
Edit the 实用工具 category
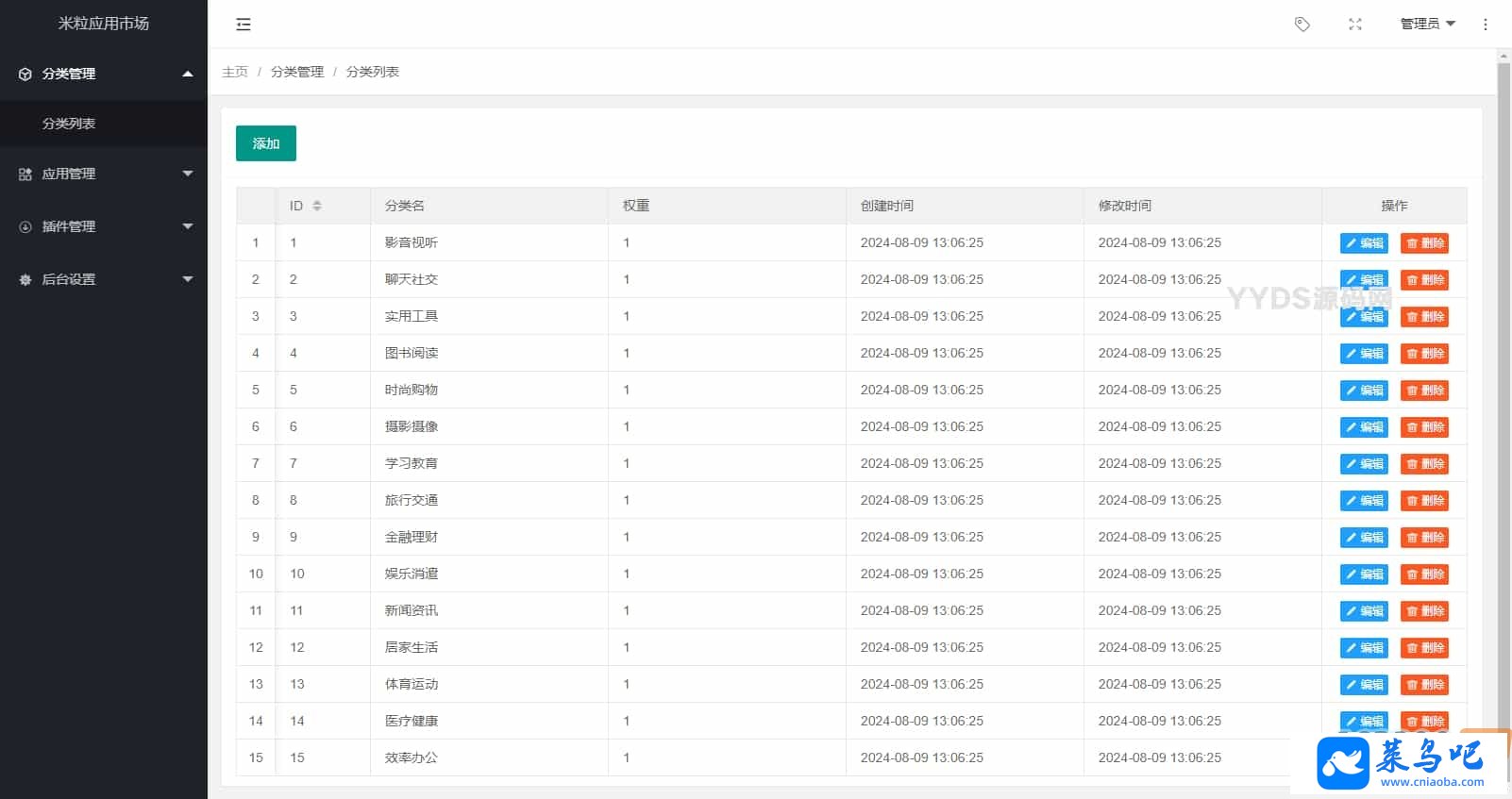coord(1364,317)
